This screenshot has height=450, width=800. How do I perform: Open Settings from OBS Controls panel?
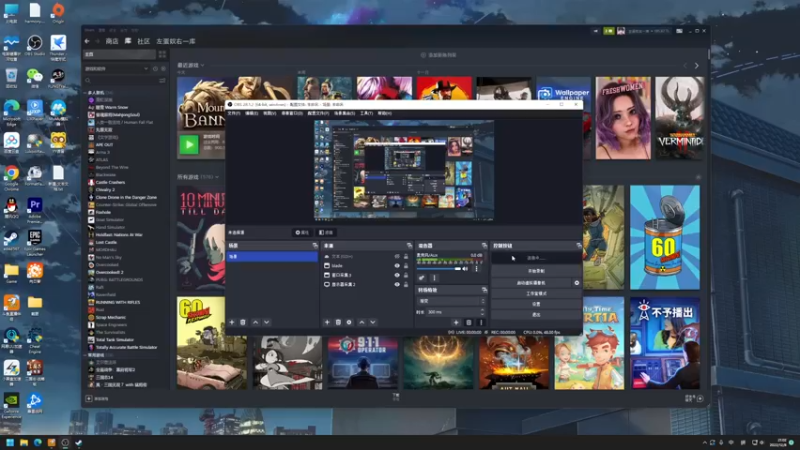(x=536, y=304)
